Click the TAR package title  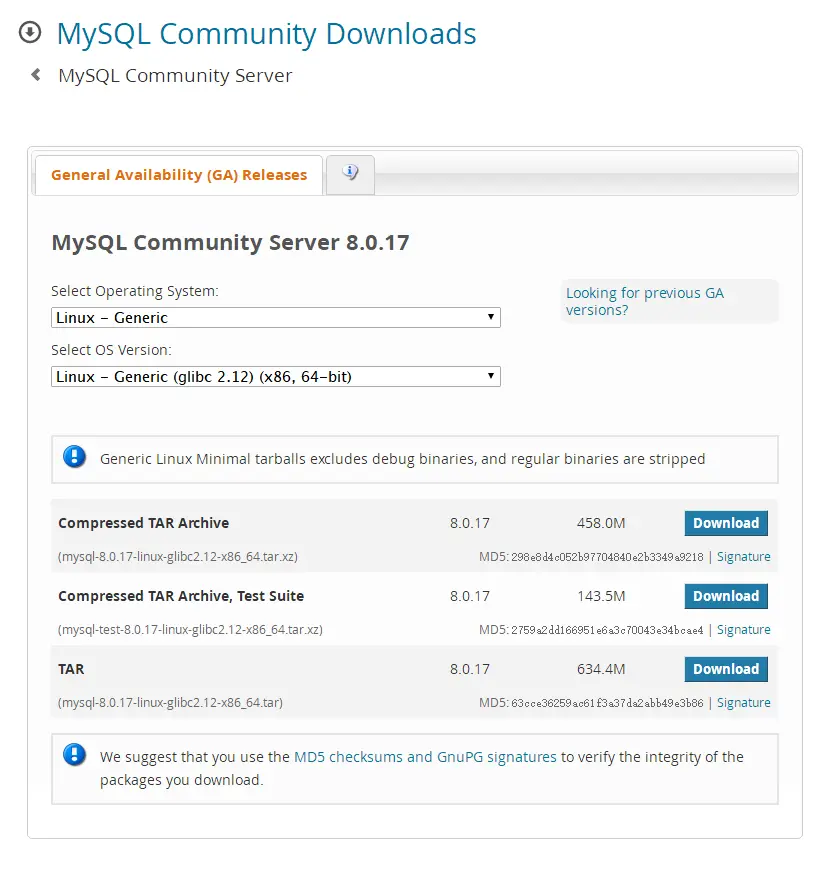pos(71,669)
